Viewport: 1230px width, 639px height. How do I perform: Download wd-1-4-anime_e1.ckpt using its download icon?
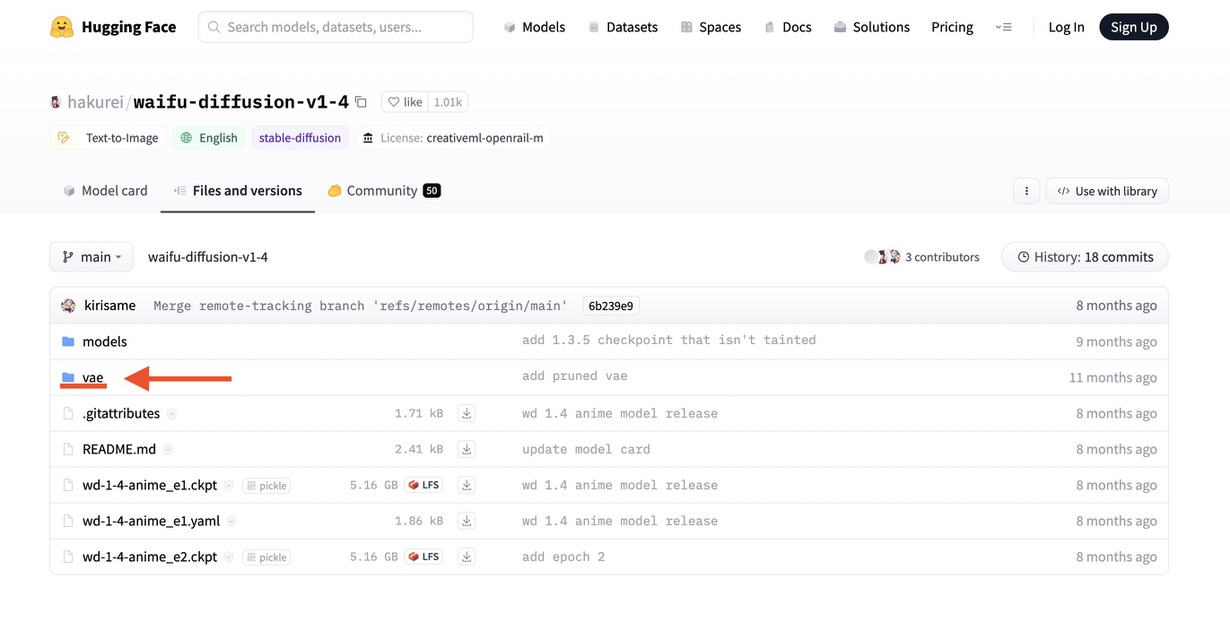click(466, 485)
